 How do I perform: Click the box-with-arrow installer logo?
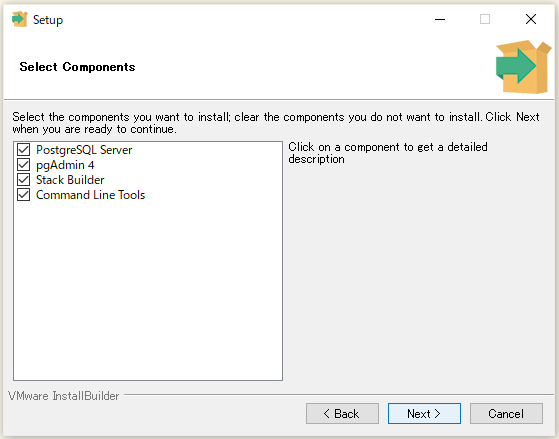click(523, 67)
